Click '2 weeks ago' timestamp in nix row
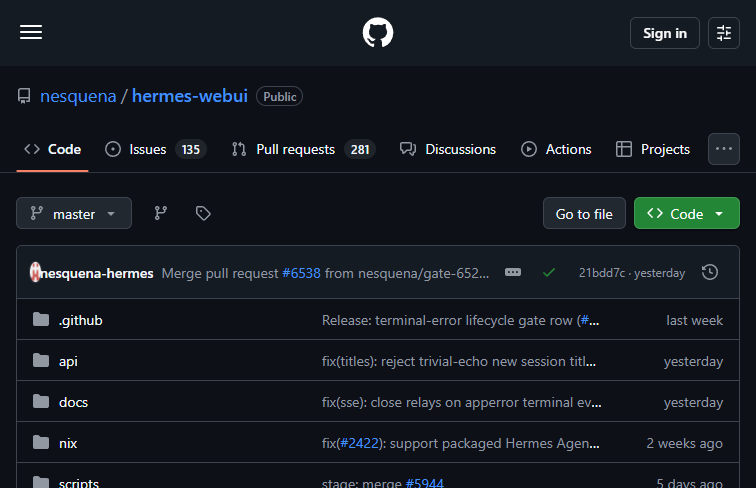Image resolution: width=756 pixels, height=488 pixels. tap(684, 443)
